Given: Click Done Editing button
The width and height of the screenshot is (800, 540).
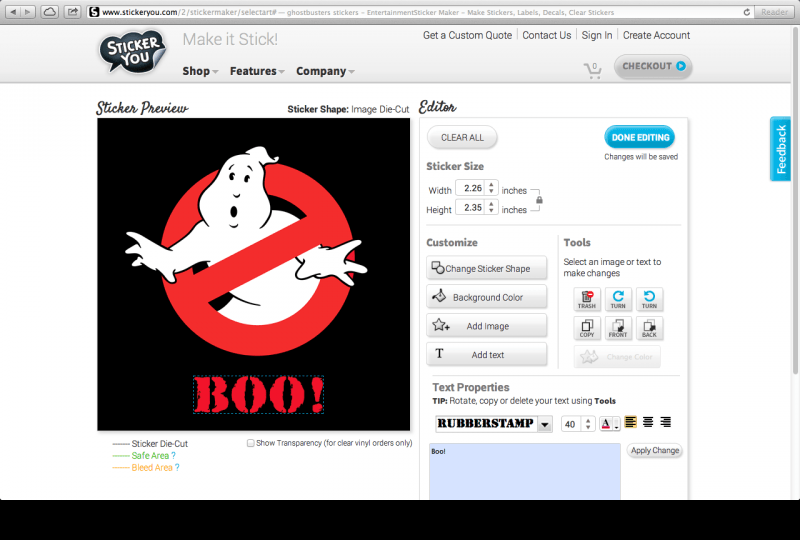Looking at the screenshot, I should click(x=640, y=137).
